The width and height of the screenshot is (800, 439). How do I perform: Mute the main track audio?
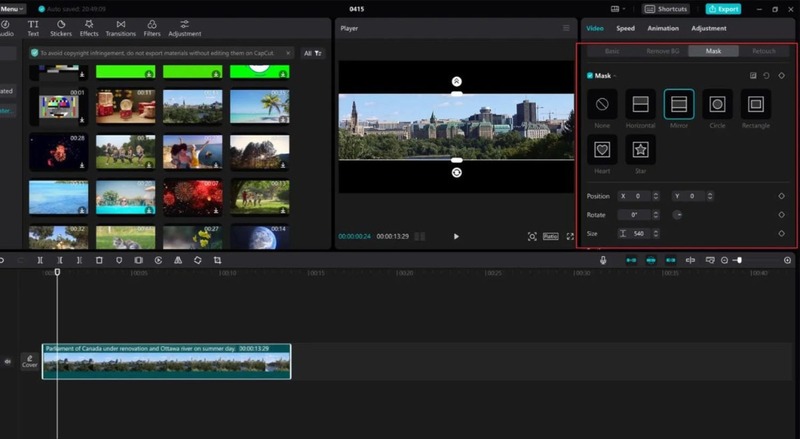coord(8,361)
